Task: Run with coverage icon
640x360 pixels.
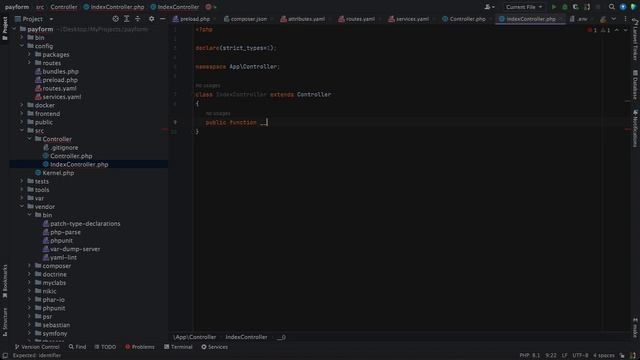Action: (x=576, y=7)
